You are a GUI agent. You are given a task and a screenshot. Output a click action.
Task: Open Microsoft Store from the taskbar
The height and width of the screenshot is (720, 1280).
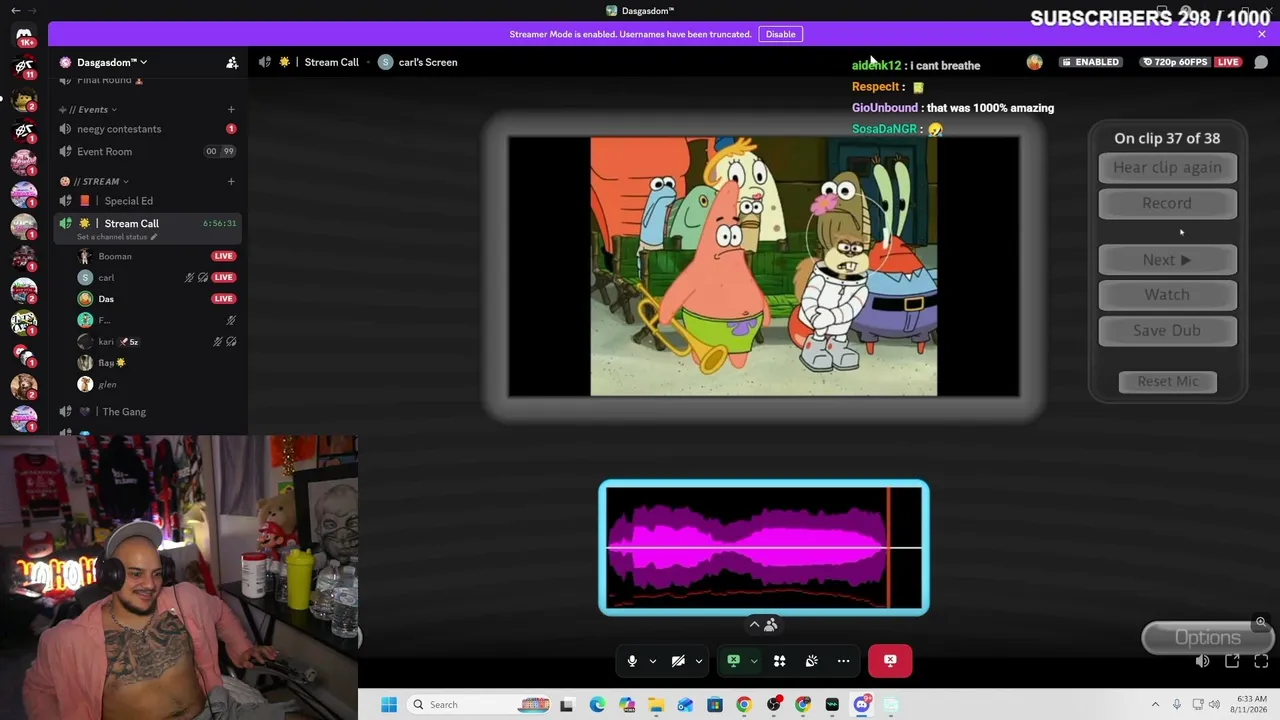[715, 705]
